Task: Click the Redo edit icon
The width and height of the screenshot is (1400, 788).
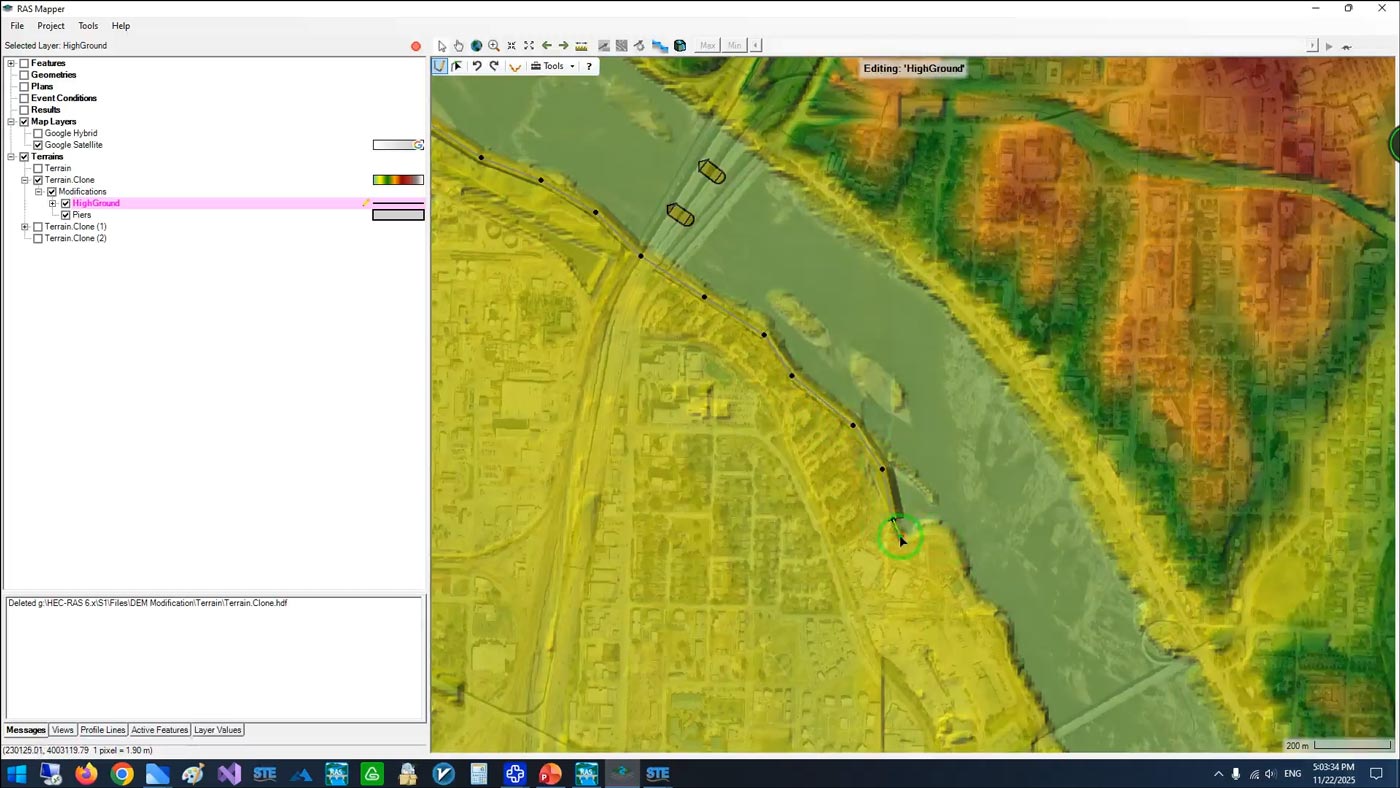Action: coord(494,66)
